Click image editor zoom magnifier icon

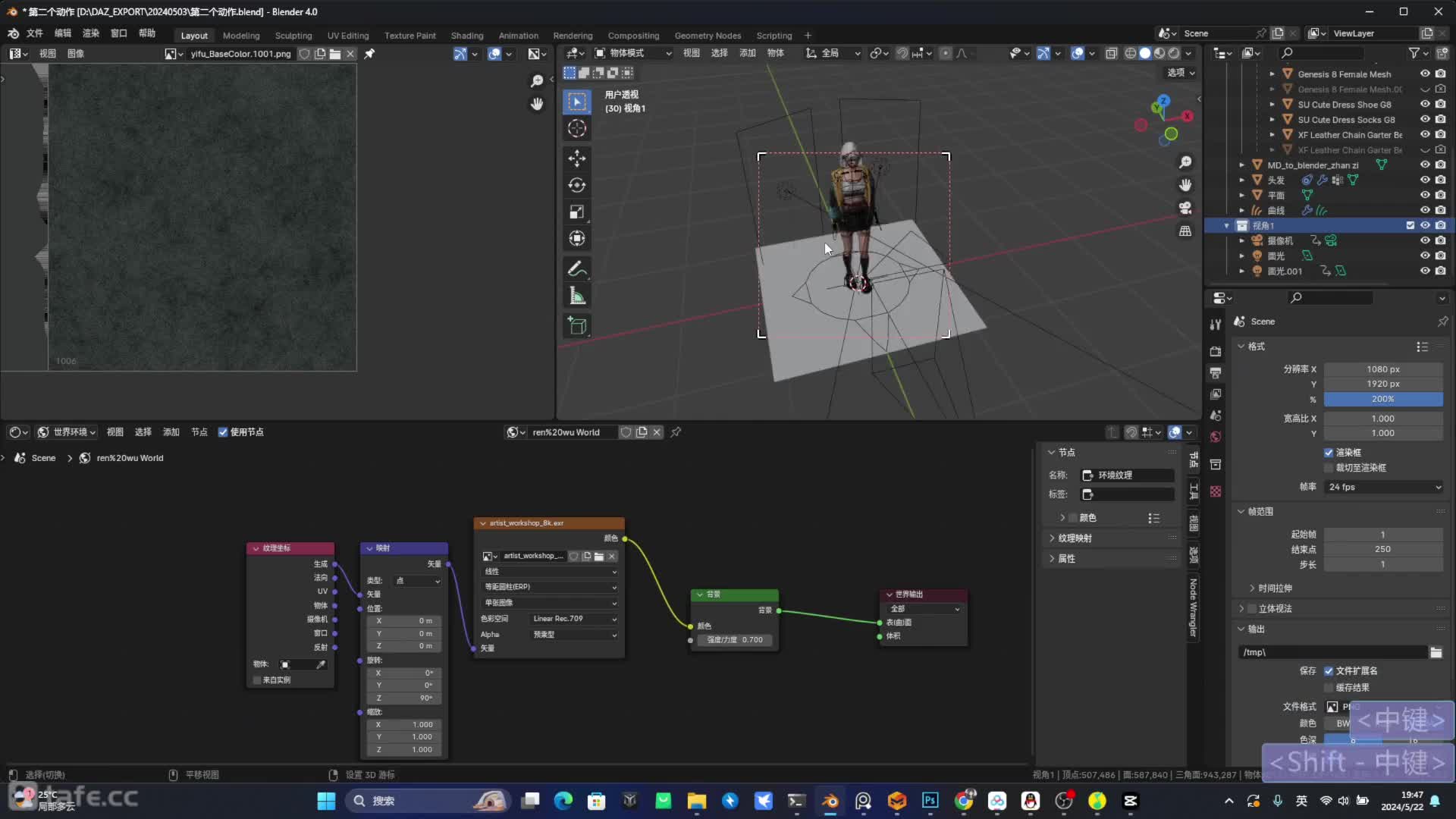tap(537, 81)
